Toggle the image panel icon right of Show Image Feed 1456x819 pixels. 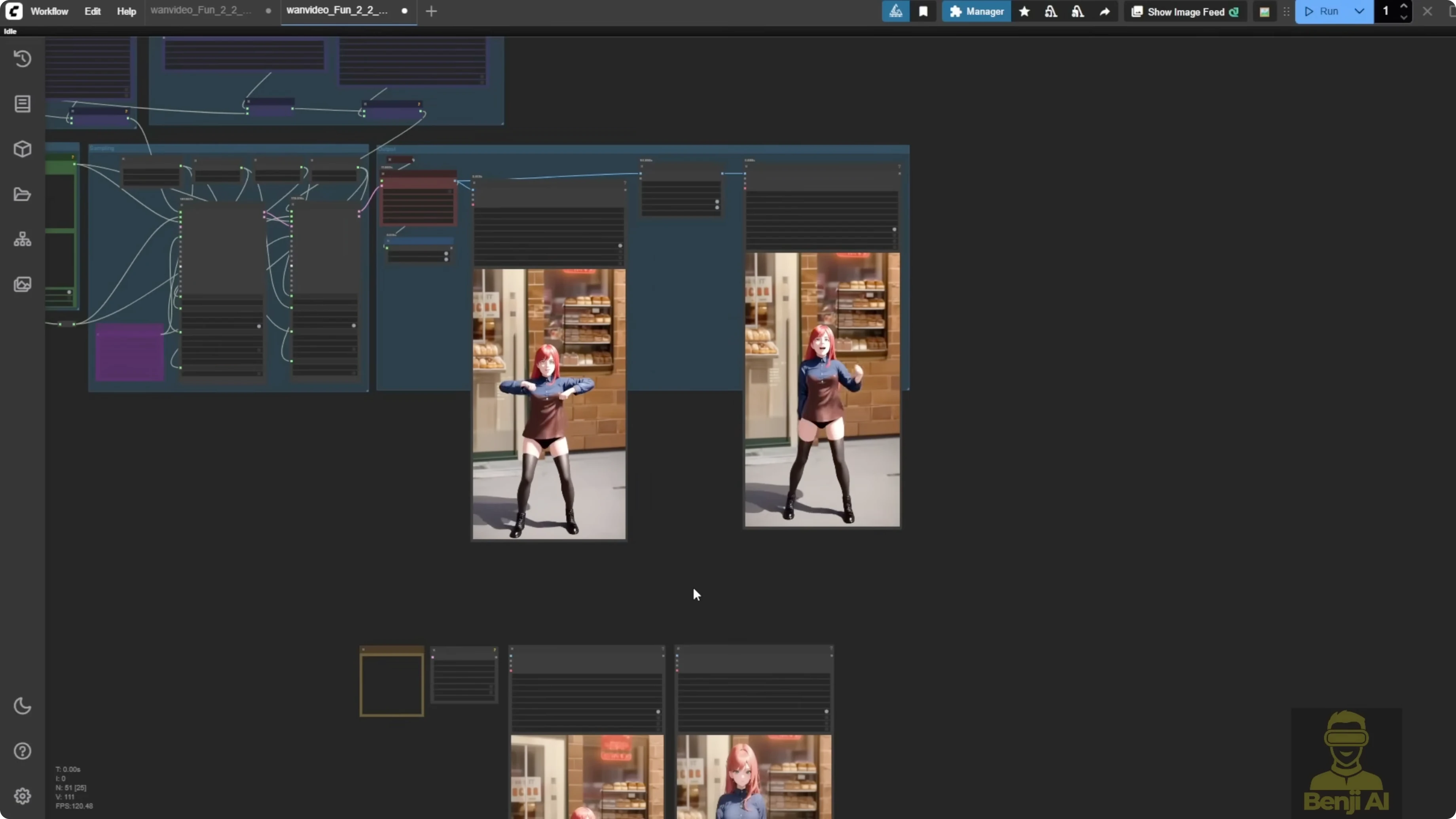pos(1265,11)
